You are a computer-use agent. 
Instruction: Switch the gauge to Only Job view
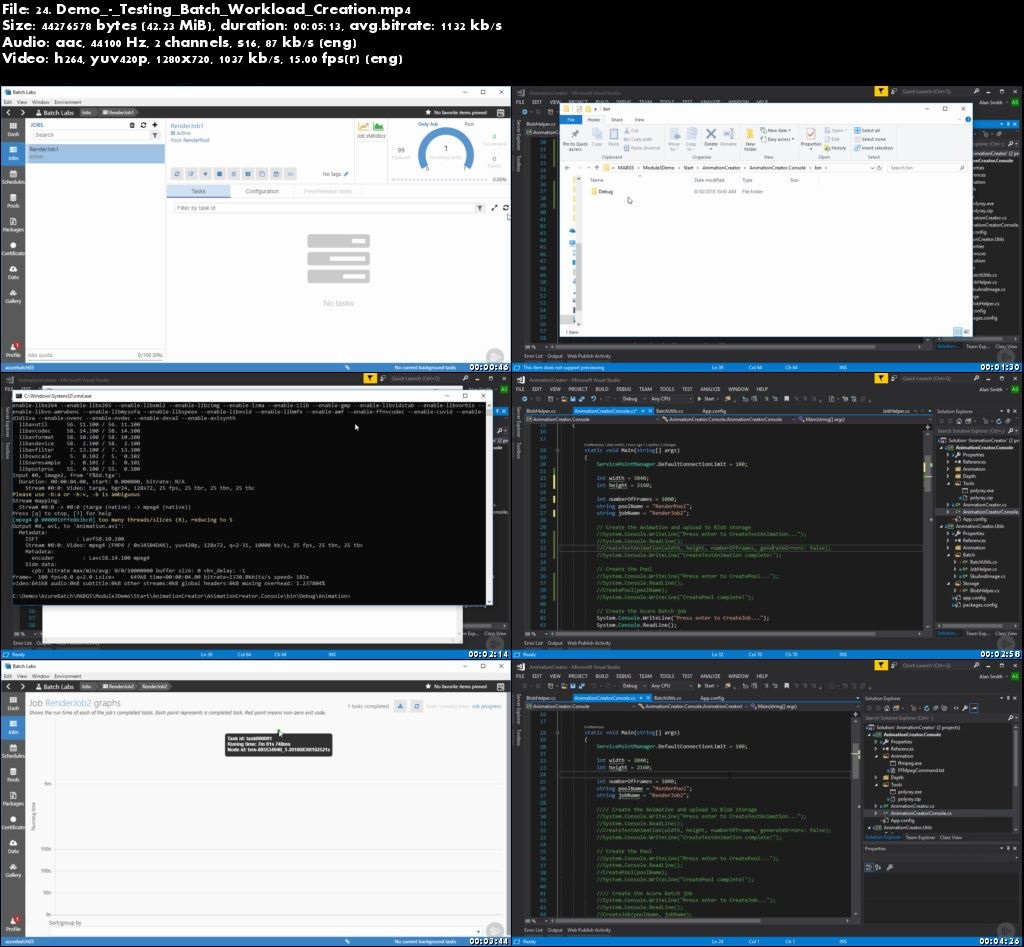[x=428, y=123]
